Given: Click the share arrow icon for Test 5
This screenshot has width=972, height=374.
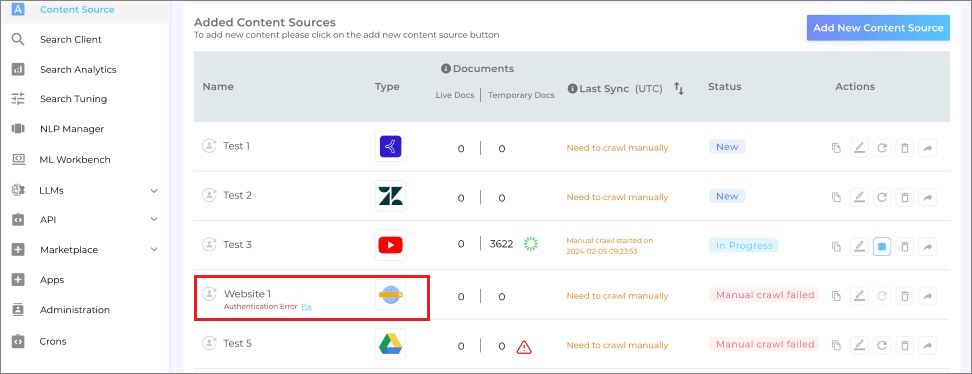Looking at the screenshot, I should click(927, 345).
